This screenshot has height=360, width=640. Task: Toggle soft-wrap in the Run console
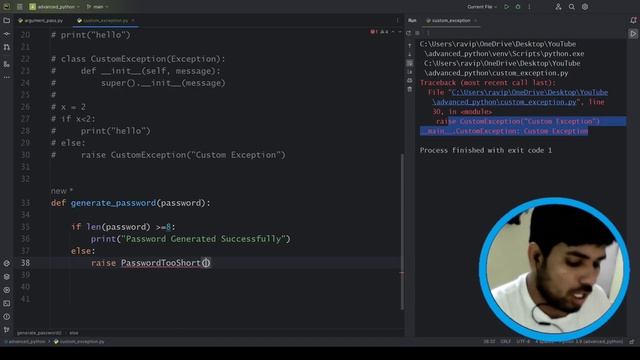click(410, 63)
